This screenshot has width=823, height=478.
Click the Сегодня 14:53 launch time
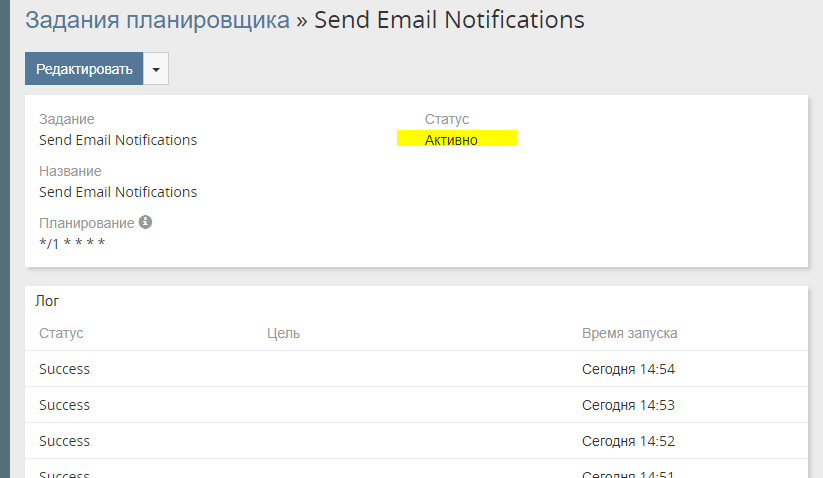pyautogui.click(x=628, y=405)
